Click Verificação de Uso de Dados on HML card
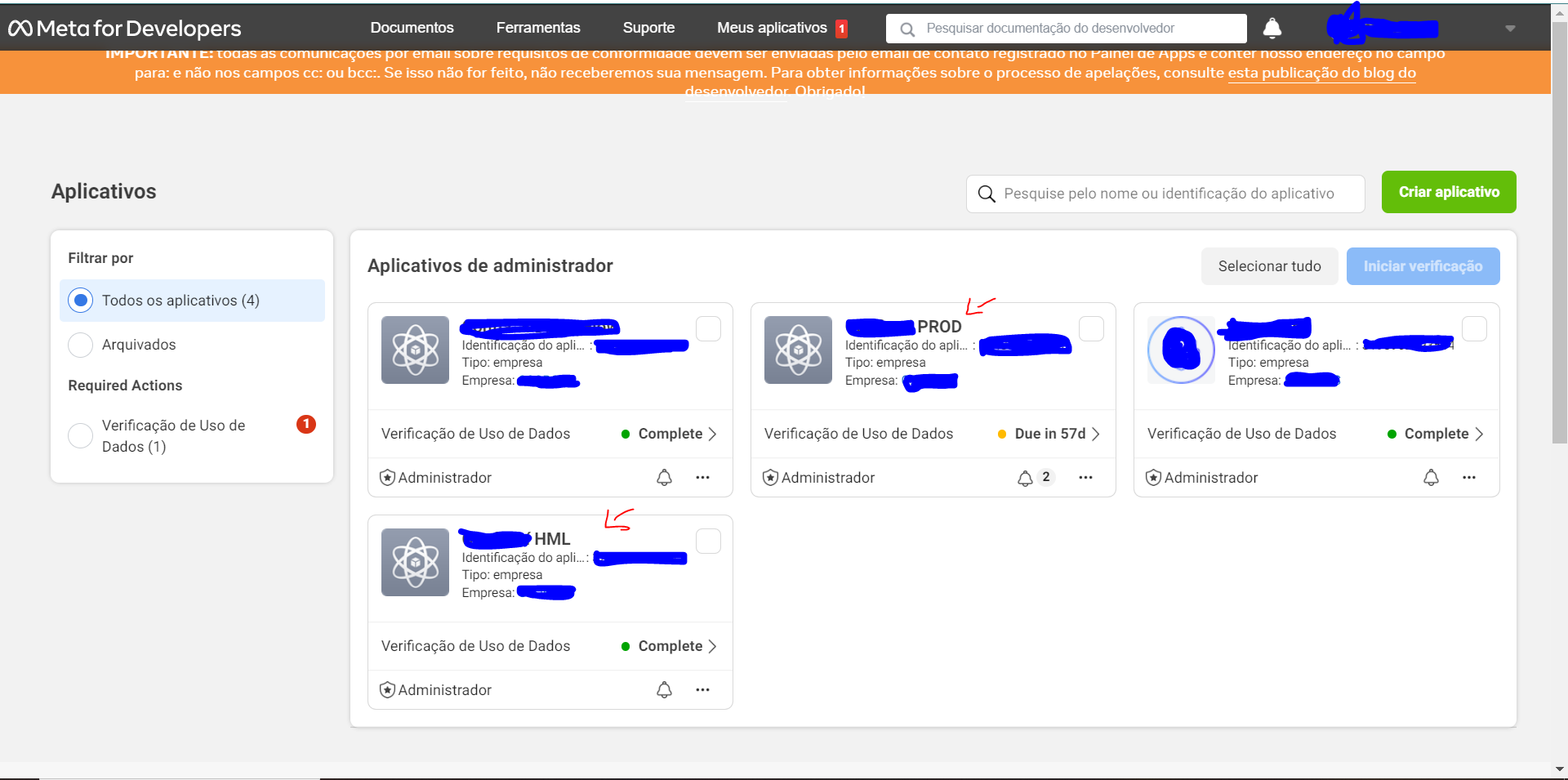The image size is (1568, 780). [x=475, y=646]
